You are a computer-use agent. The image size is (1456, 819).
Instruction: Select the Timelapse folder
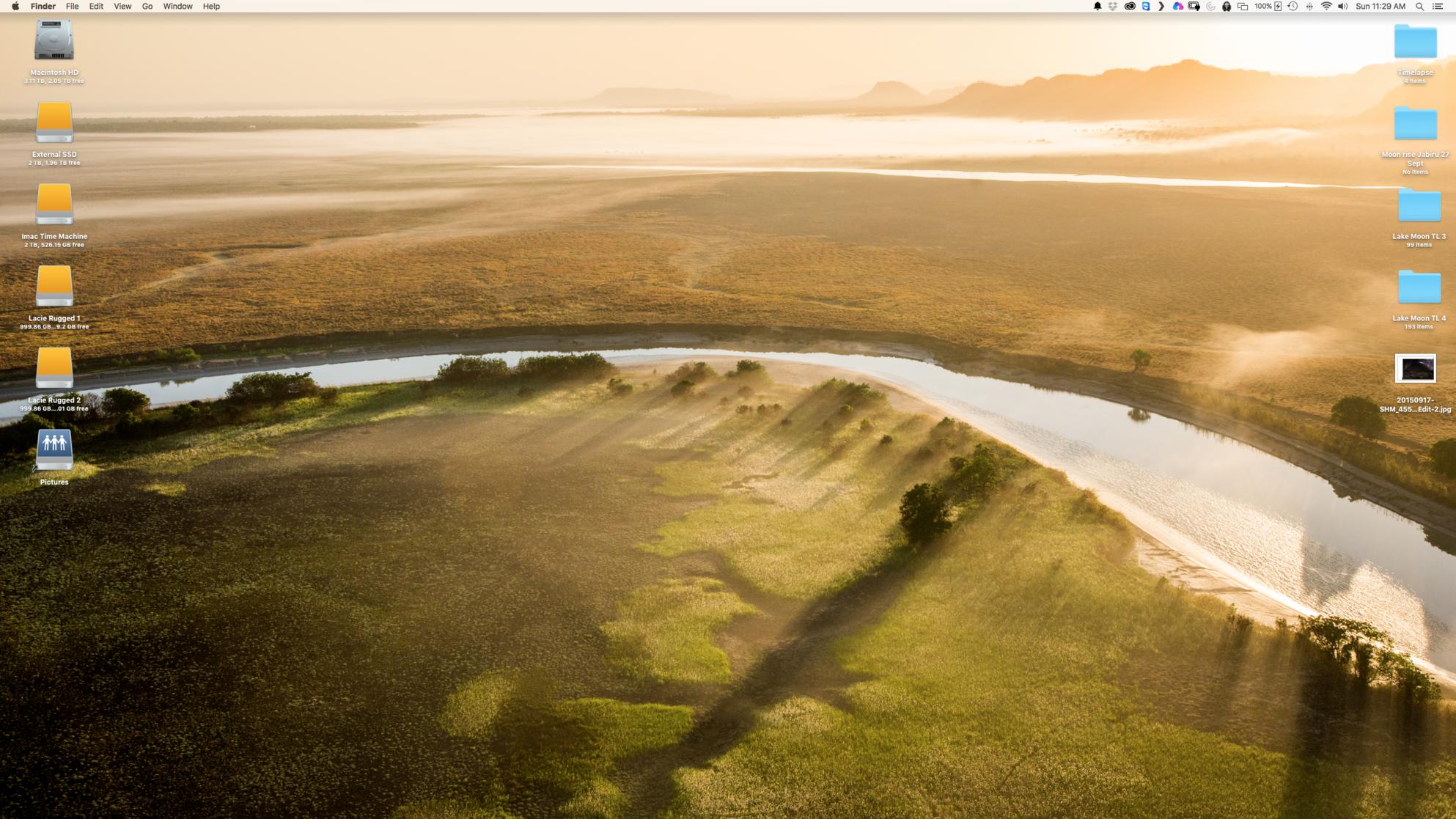tap(1414, 42)
